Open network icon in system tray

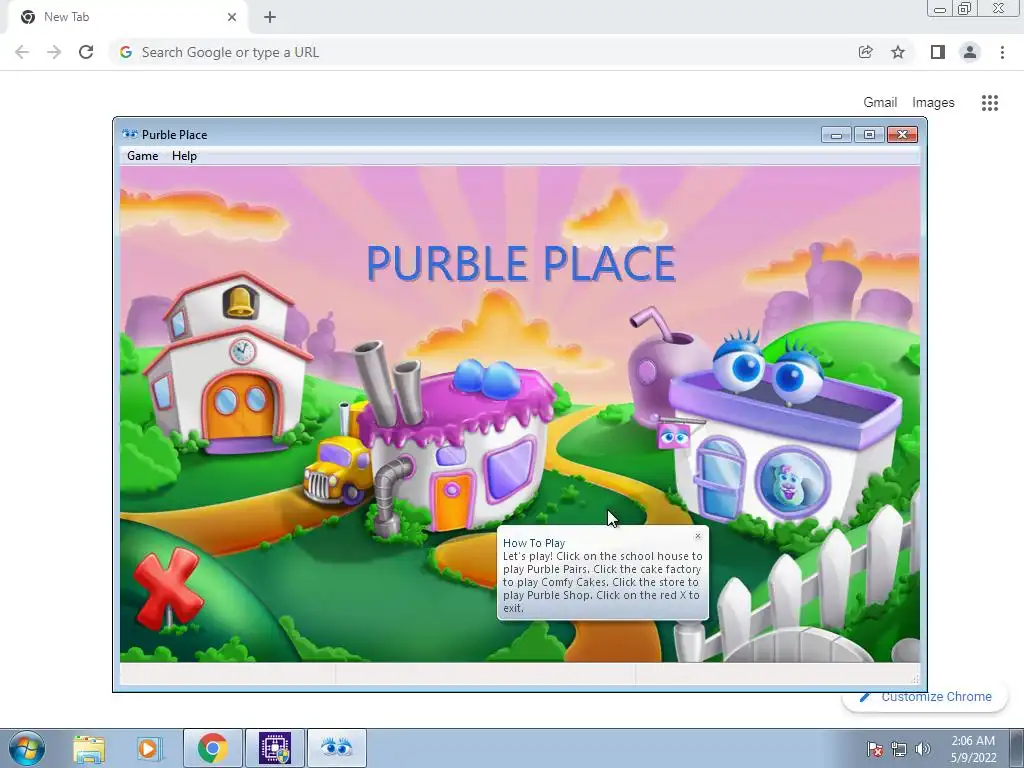[x=899, y=749]
